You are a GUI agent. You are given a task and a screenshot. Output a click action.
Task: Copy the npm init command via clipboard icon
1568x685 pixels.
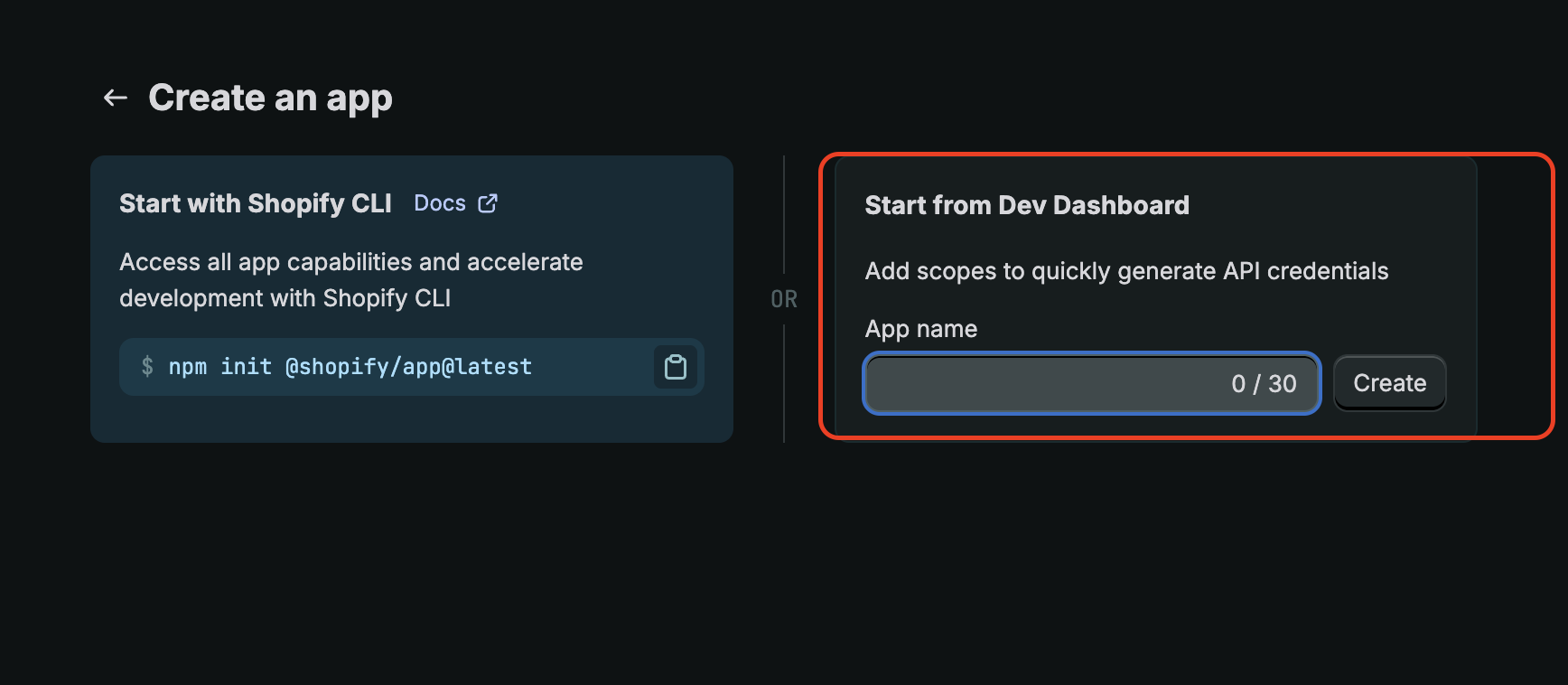pyautogui.click(x=676, y=367)
